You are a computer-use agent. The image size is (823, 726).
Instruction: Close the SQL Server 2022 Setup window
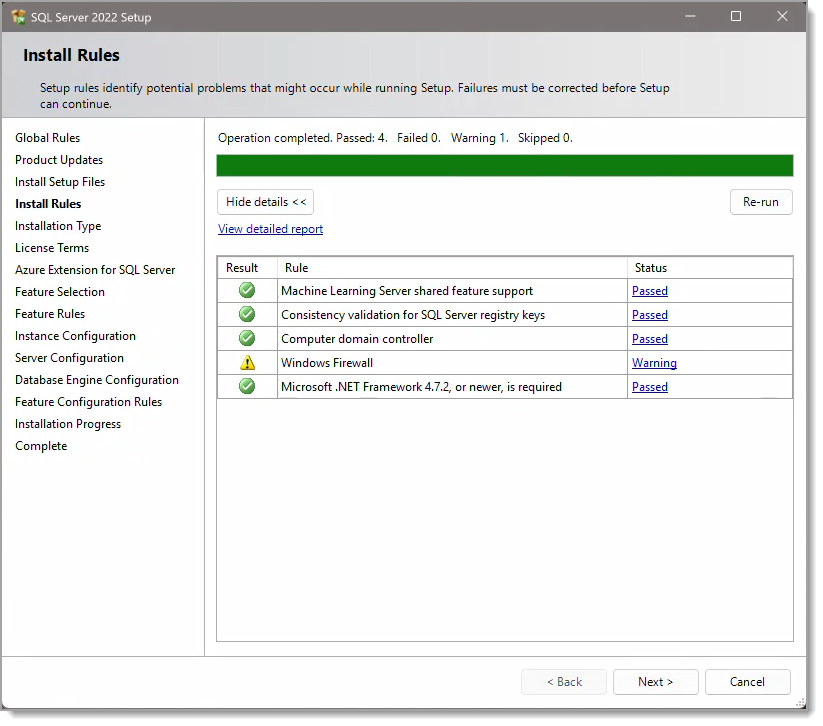click(x=782, y=16)
